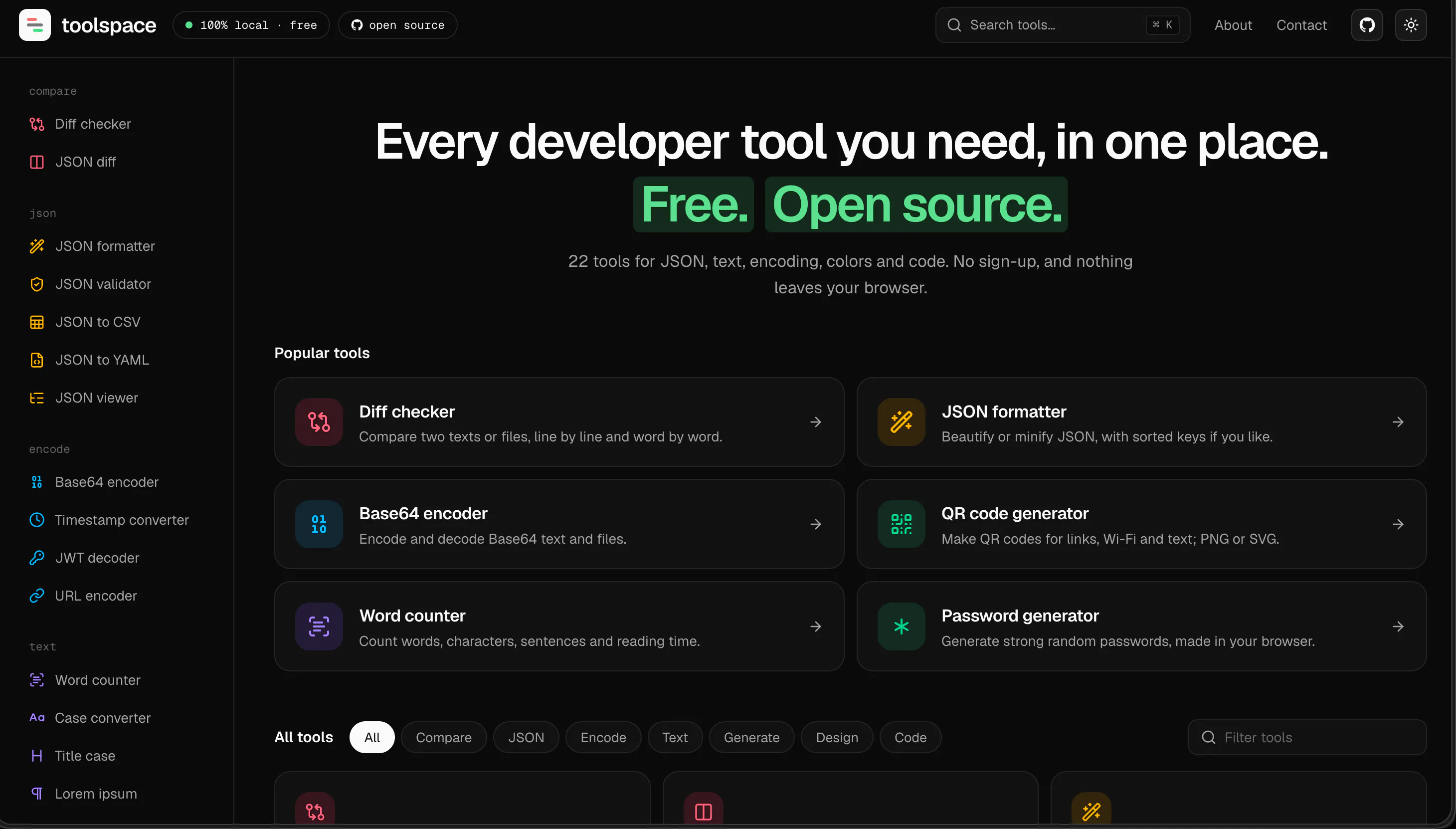Image resolution: width=1456 pixels, height=829 pixels.
Task: Click the Word counter icon in sidebar
Action: (x=37, y=680)
